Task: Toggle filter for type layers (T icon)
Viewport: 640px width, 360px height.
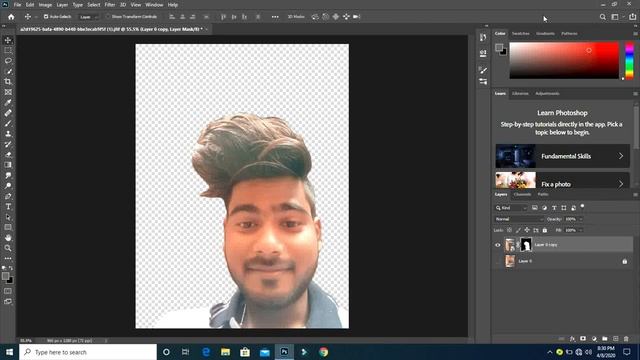Action: point(554,208)
